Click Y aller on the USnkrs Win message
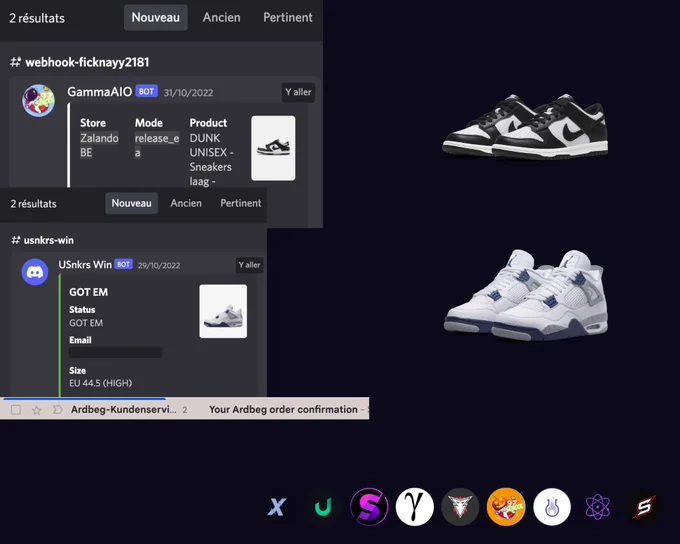 pos(249,265)
